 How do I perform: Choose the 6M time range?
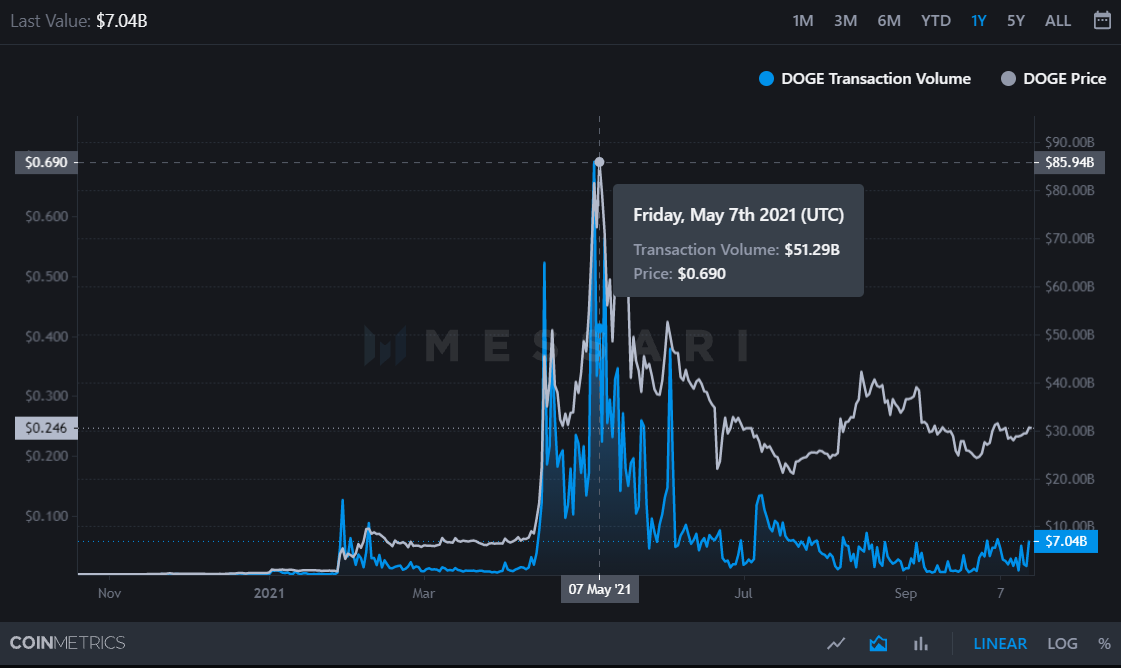(x=889, y=21)
